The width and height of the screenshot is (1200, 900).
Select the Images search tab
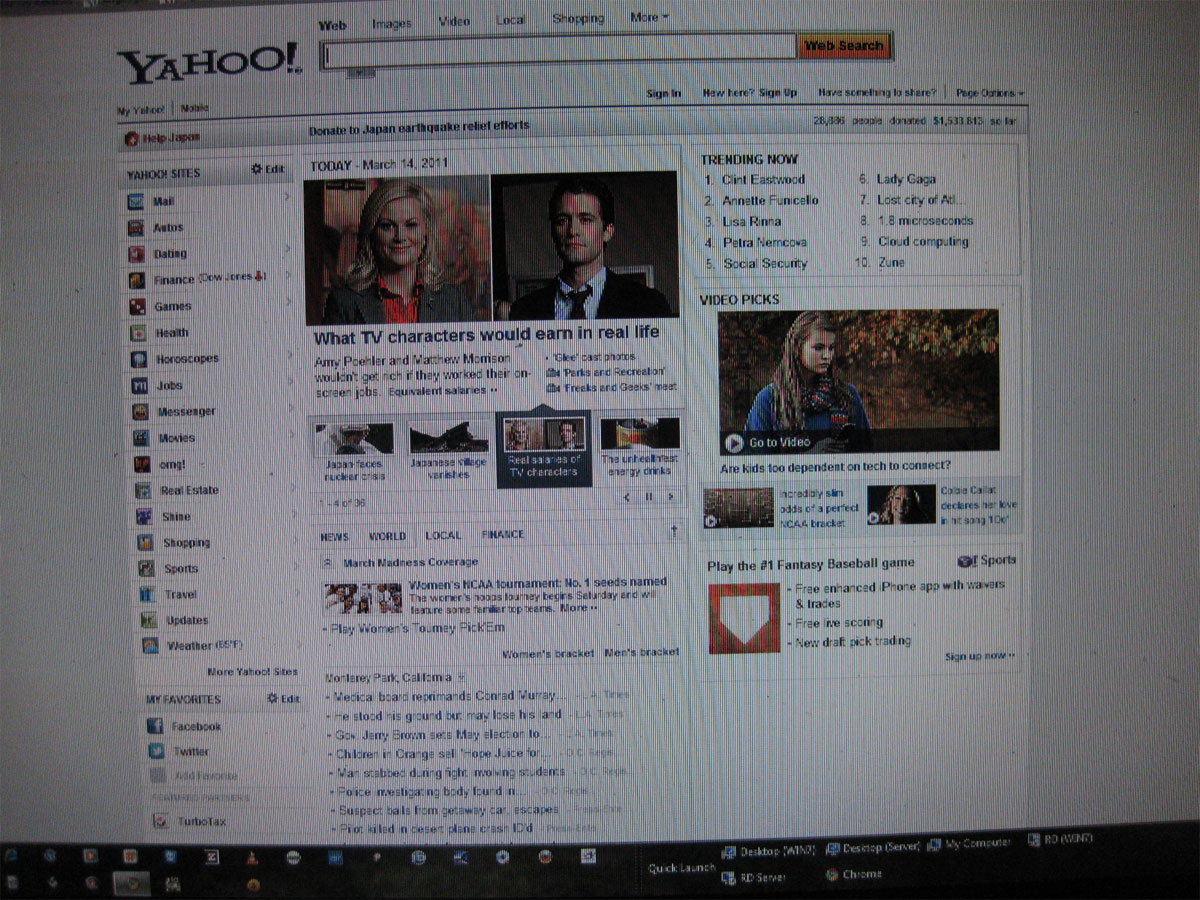point(392,23)
